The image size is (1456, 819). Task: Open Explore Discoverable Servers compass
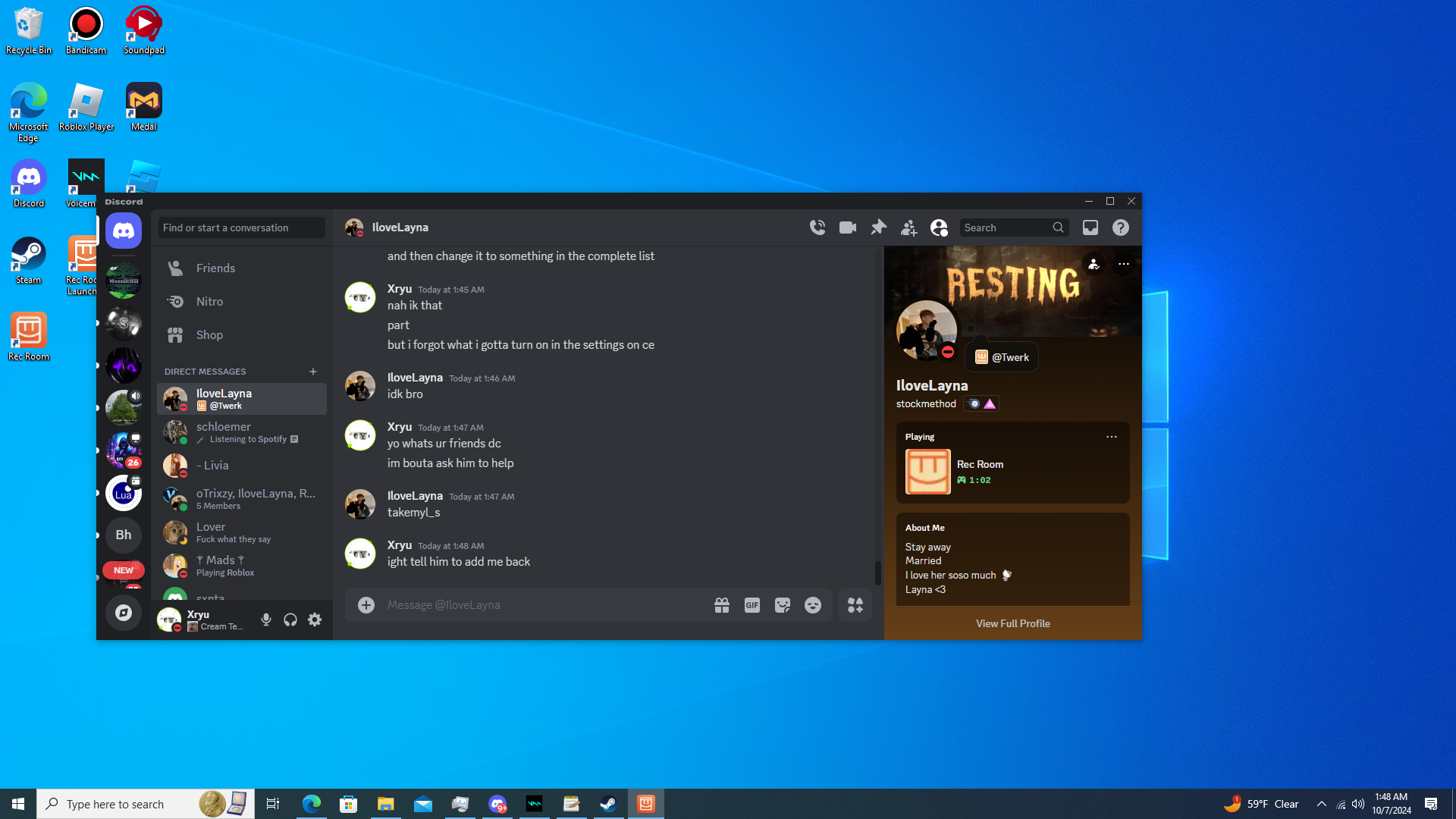124,613
